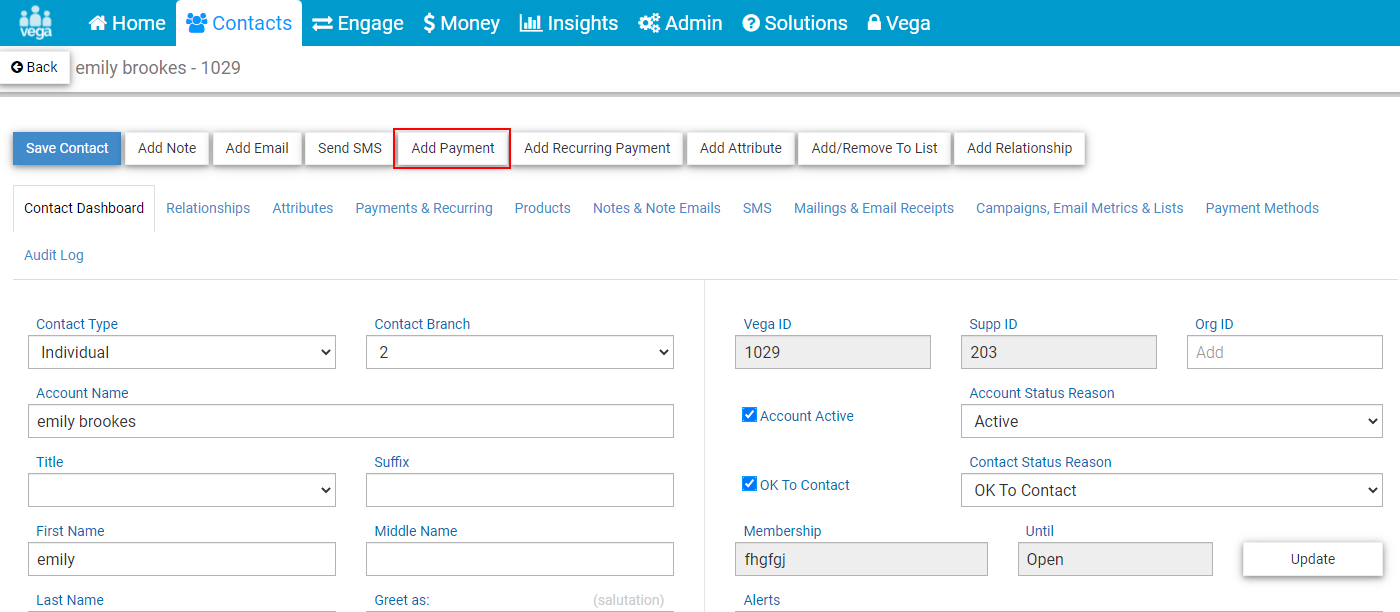Viewport: 1400px width, 612px height.
Task: Open the Contact Status Reason dropdown
Action: pyautogui.click(x=1172, y=490)
